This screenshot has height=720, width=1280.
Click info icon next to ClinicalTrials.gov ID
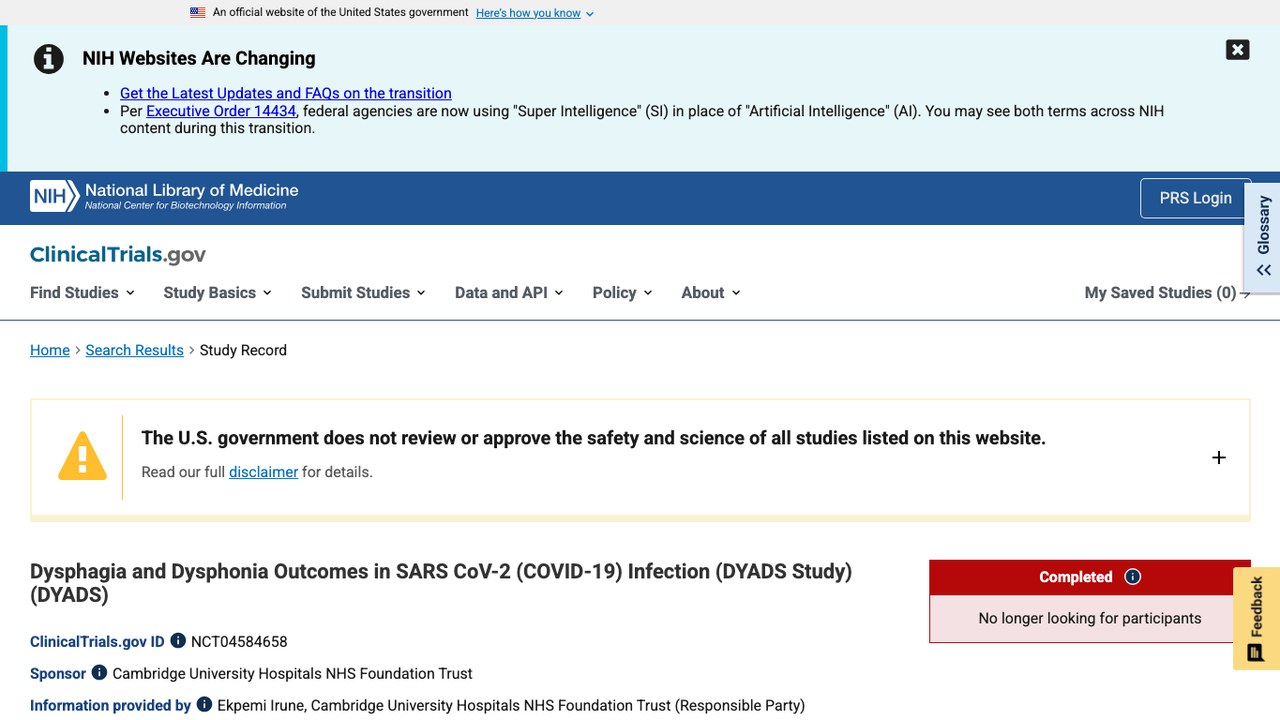coord(178,641)
